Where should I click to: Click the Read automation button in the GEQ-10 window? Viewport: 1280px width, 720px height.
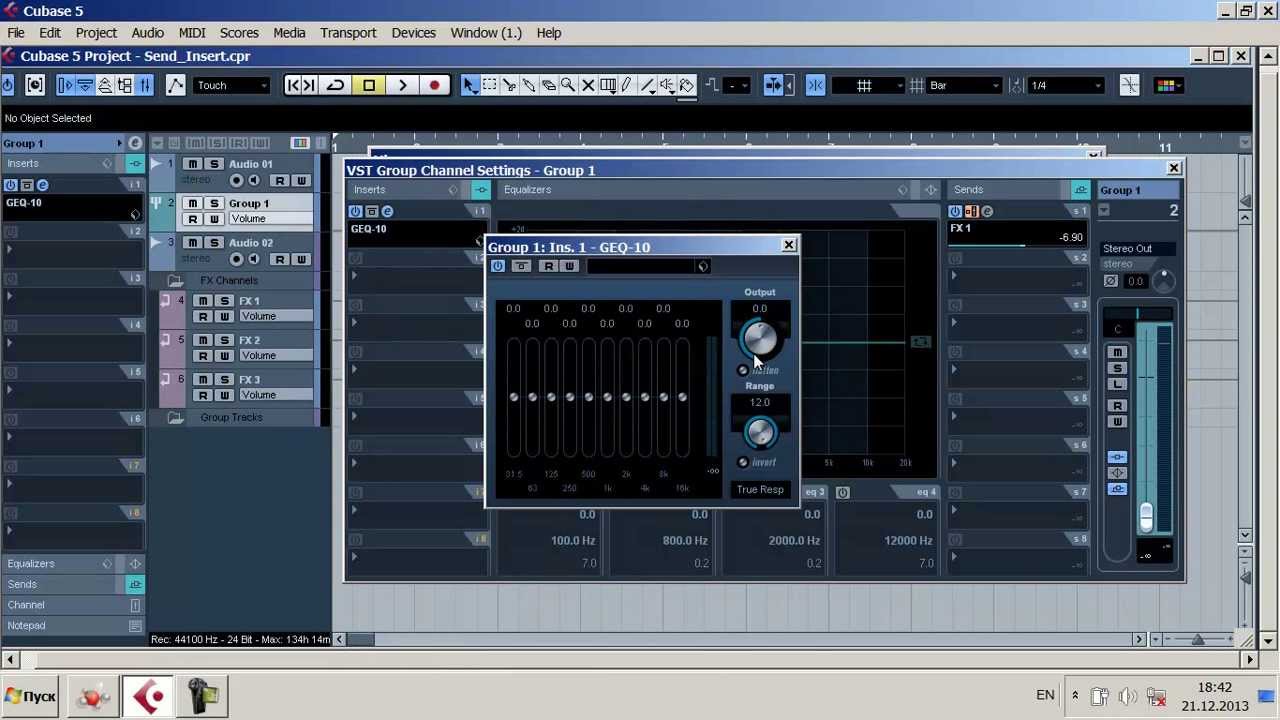[548, 267]
